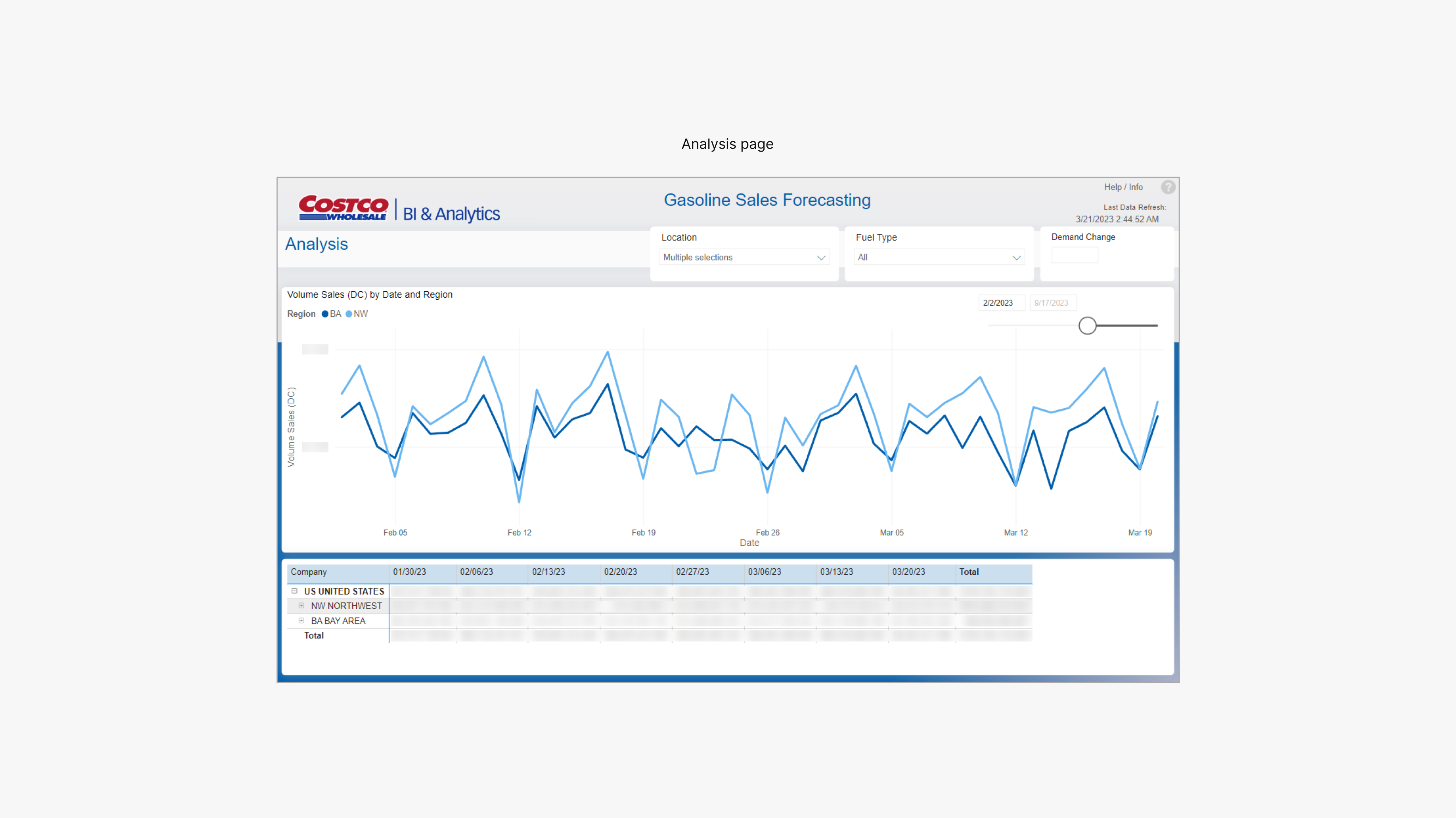Click the Feb 12 axis label

(520, 533)
